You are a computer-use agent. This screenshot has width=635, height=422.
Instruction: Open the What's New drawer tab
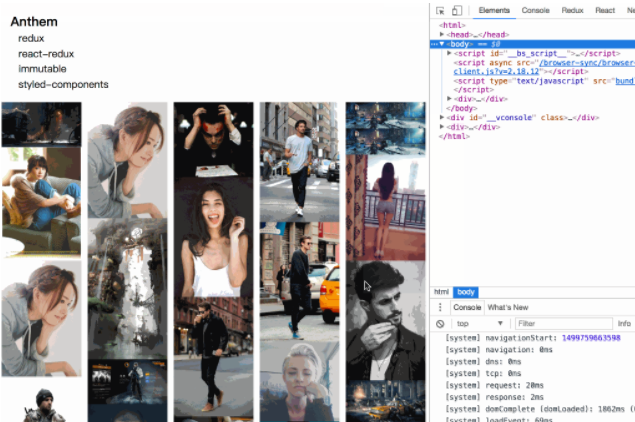click(x=507, y=307)
